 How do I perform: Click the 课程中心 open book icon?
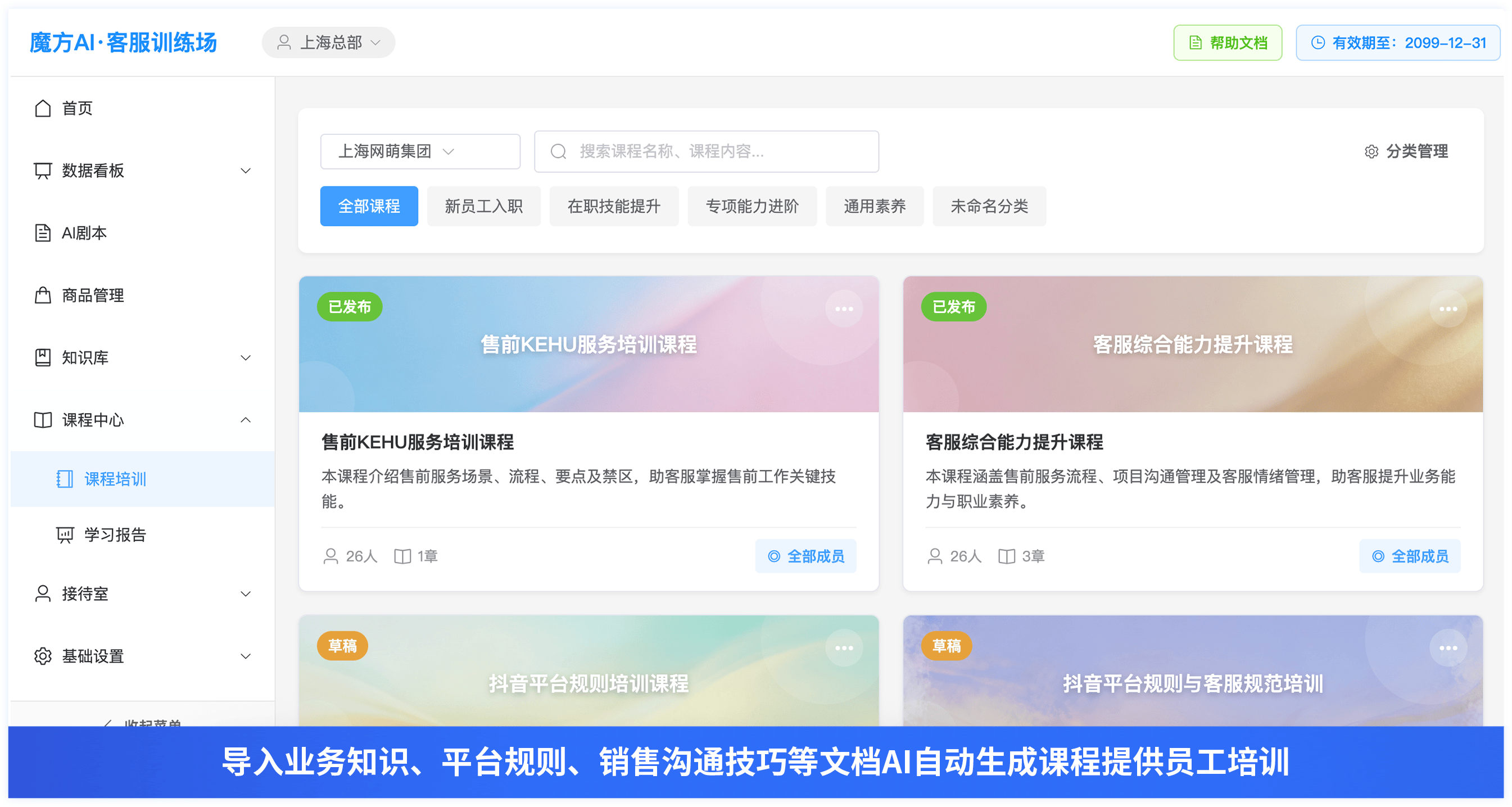(x=43, y=420)
